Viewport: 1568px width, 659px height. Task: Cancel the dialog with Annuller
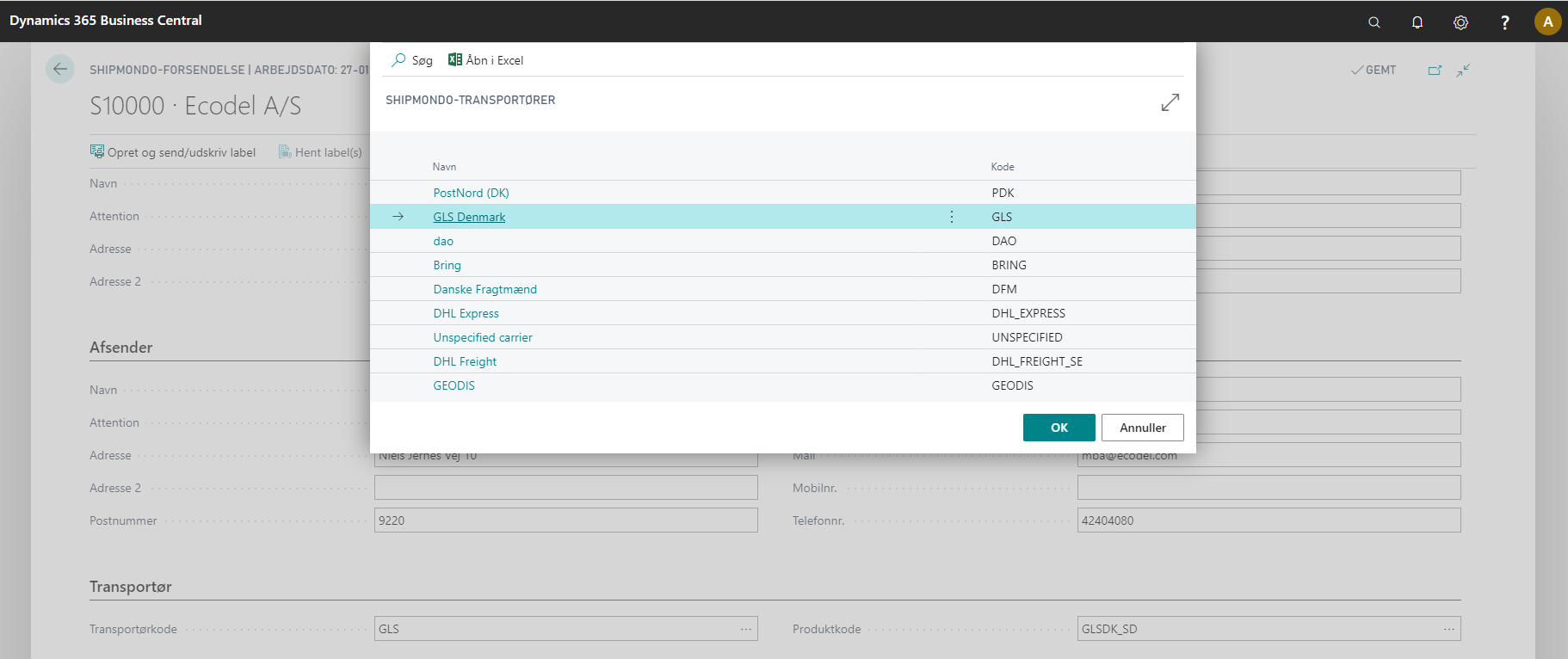(x=1143, y=428)
